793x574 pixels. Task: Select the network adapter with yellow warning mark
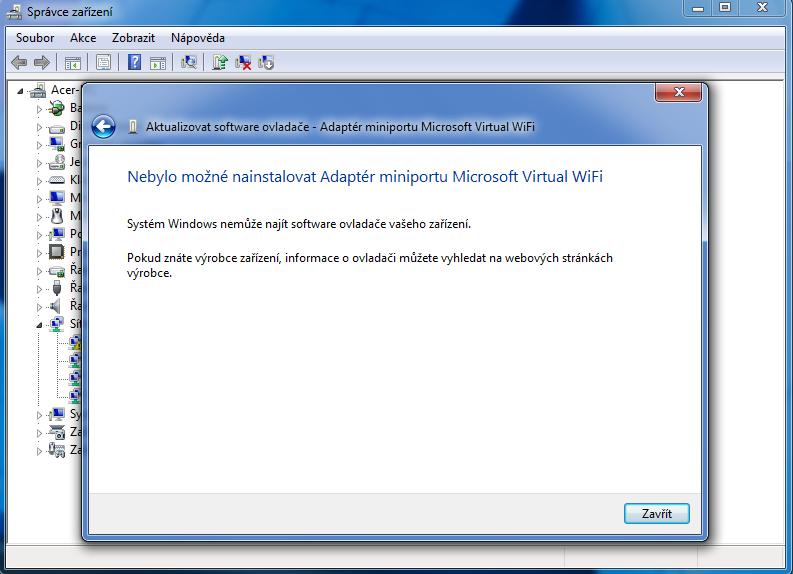tap(75, 342)
